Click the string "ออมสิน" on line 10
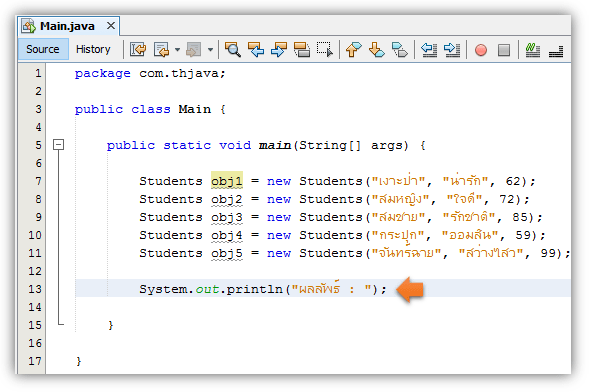This screenshot has height=392, width=591. click(x=470, y=234)
